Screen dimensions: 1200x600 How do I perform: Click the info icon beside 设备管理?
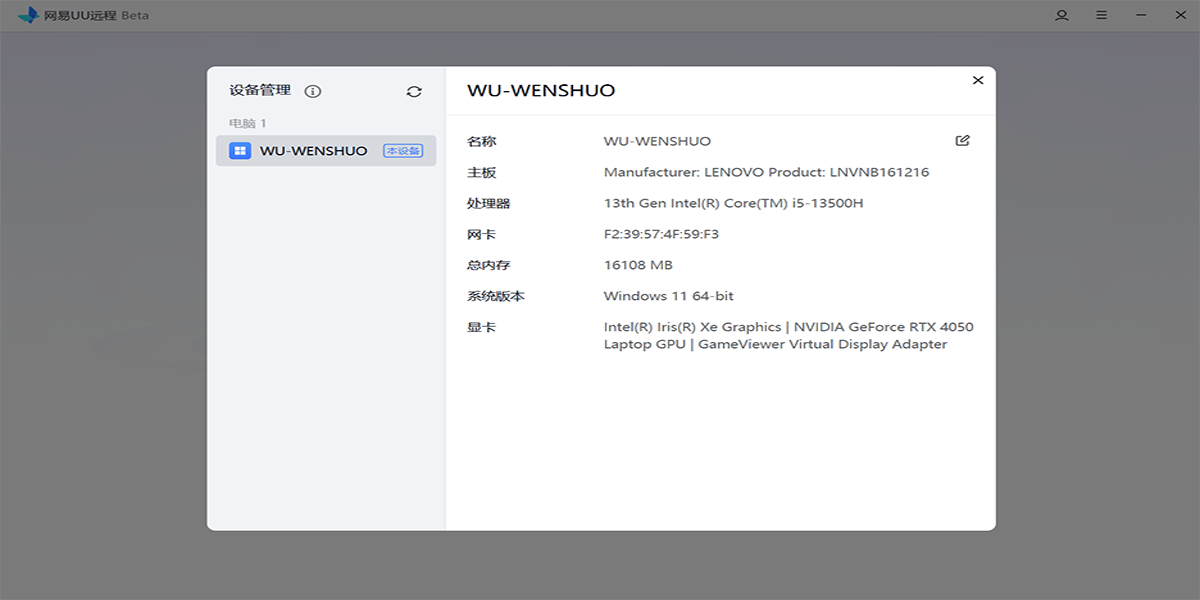(313, 91)
